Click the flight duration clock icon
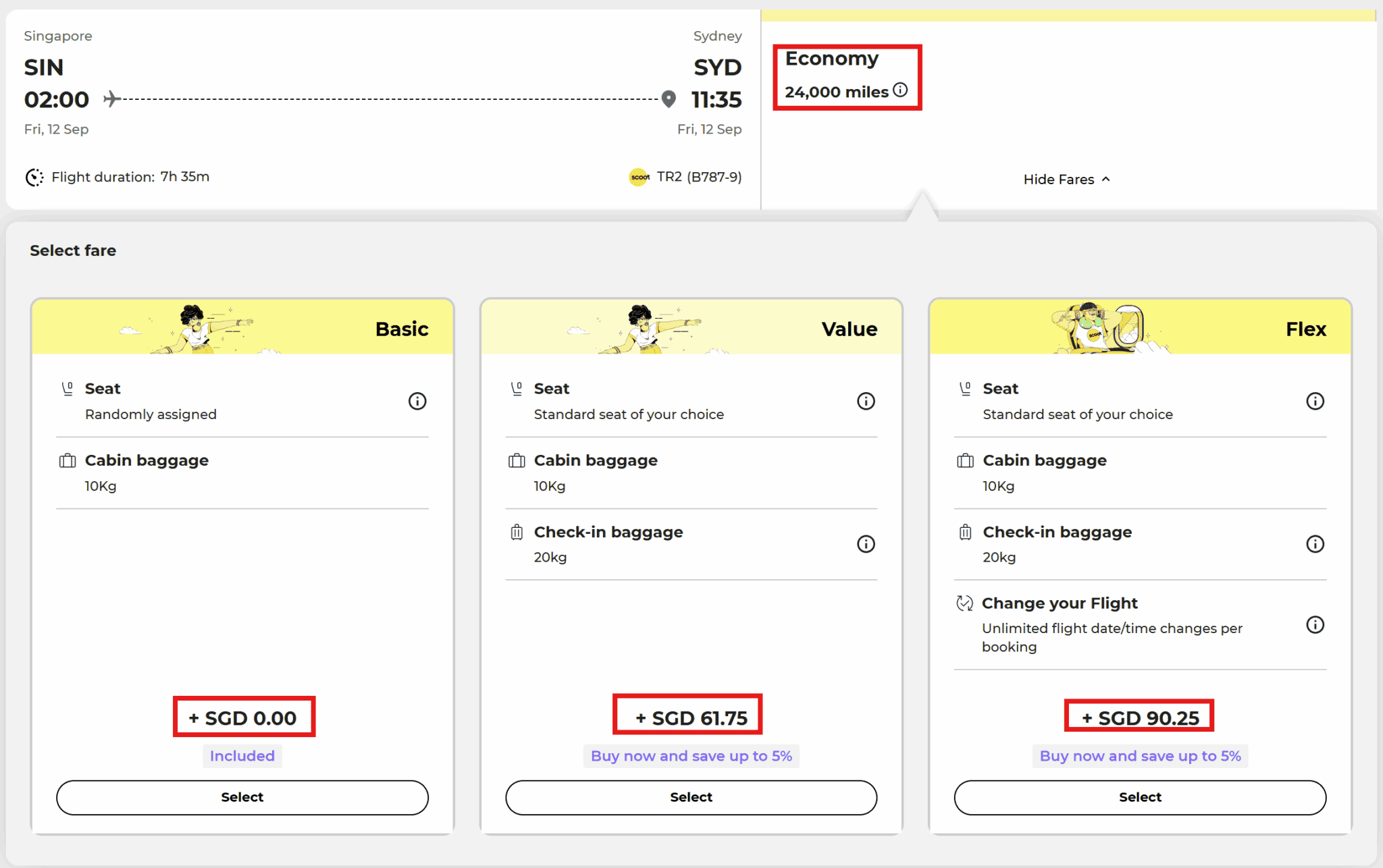The width and height of the screenshot is (1383, 868). pyautogui.click(x=34, y=177)
